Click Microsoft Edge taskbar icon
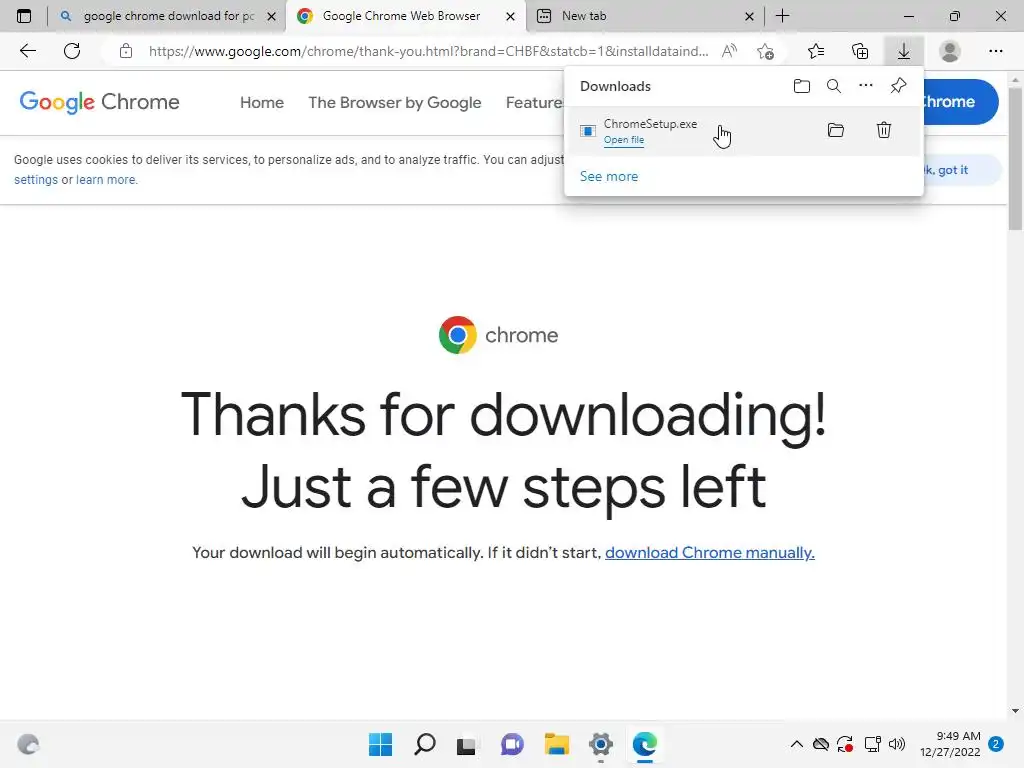 tap(645, 744)
